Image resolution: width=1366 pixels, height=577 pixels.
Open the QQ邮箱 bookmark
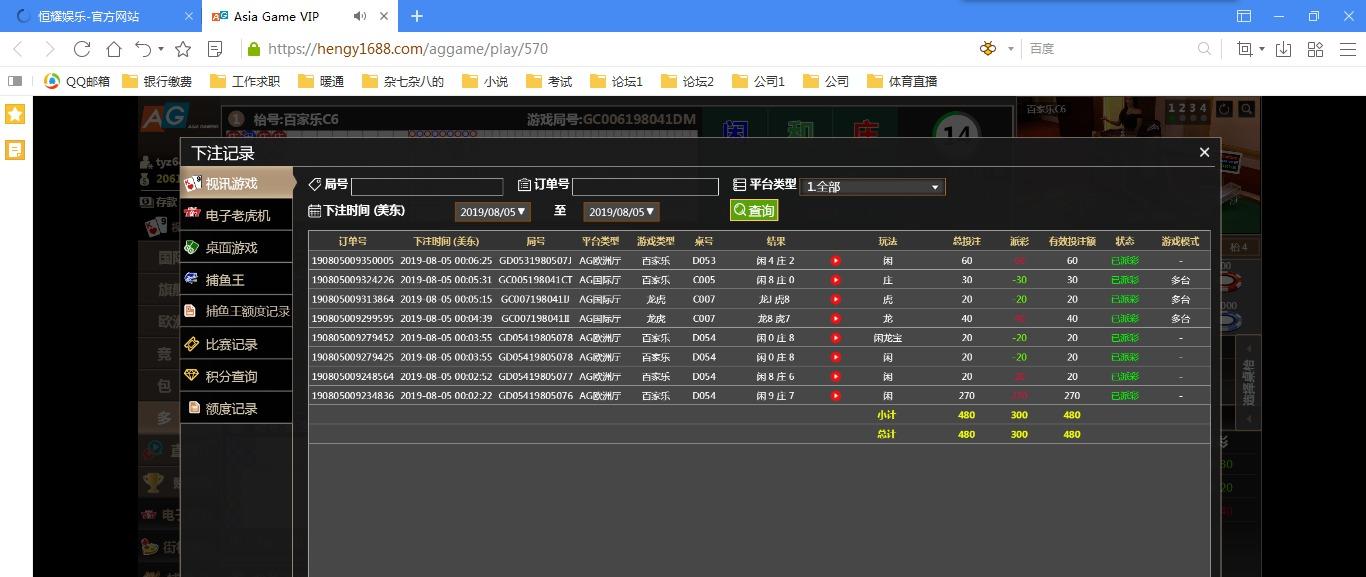(x=77, y=81)
